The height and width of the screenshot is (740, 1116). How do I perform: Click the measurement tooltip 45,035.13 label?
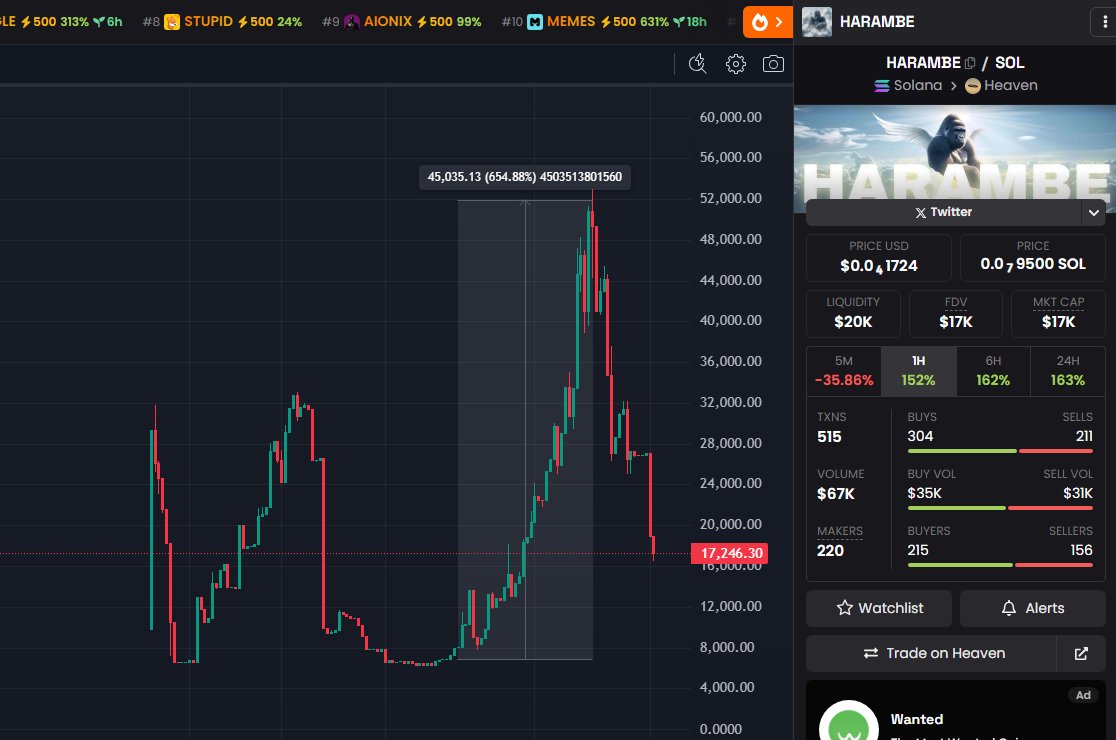coord(525,177)
